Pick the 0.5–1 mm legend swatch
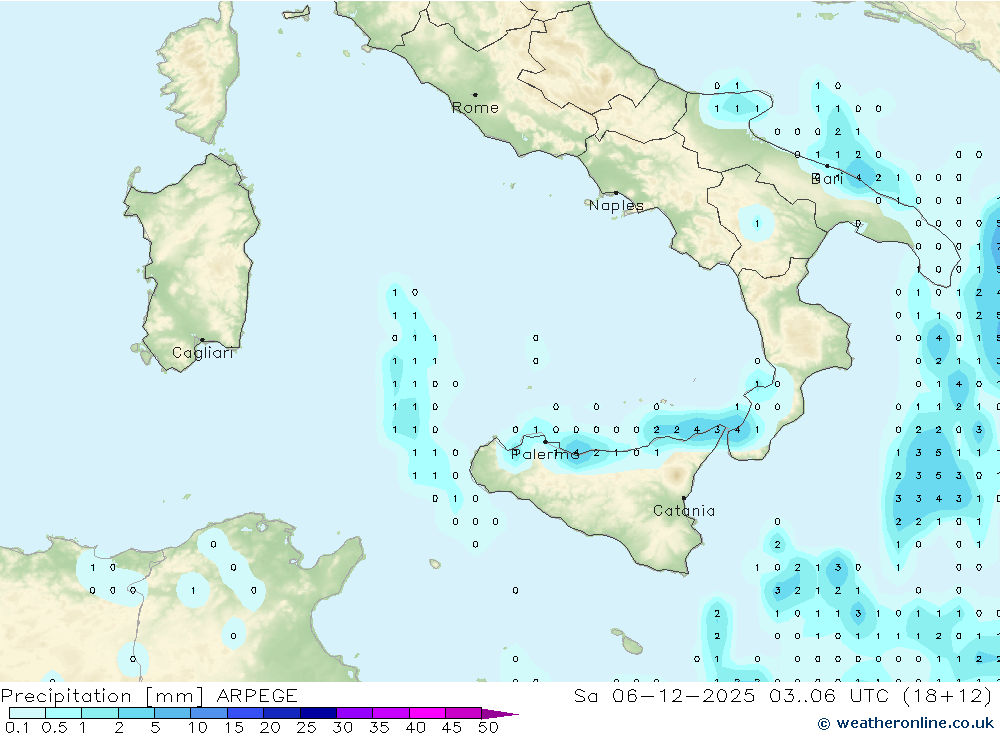 (64, 713)
